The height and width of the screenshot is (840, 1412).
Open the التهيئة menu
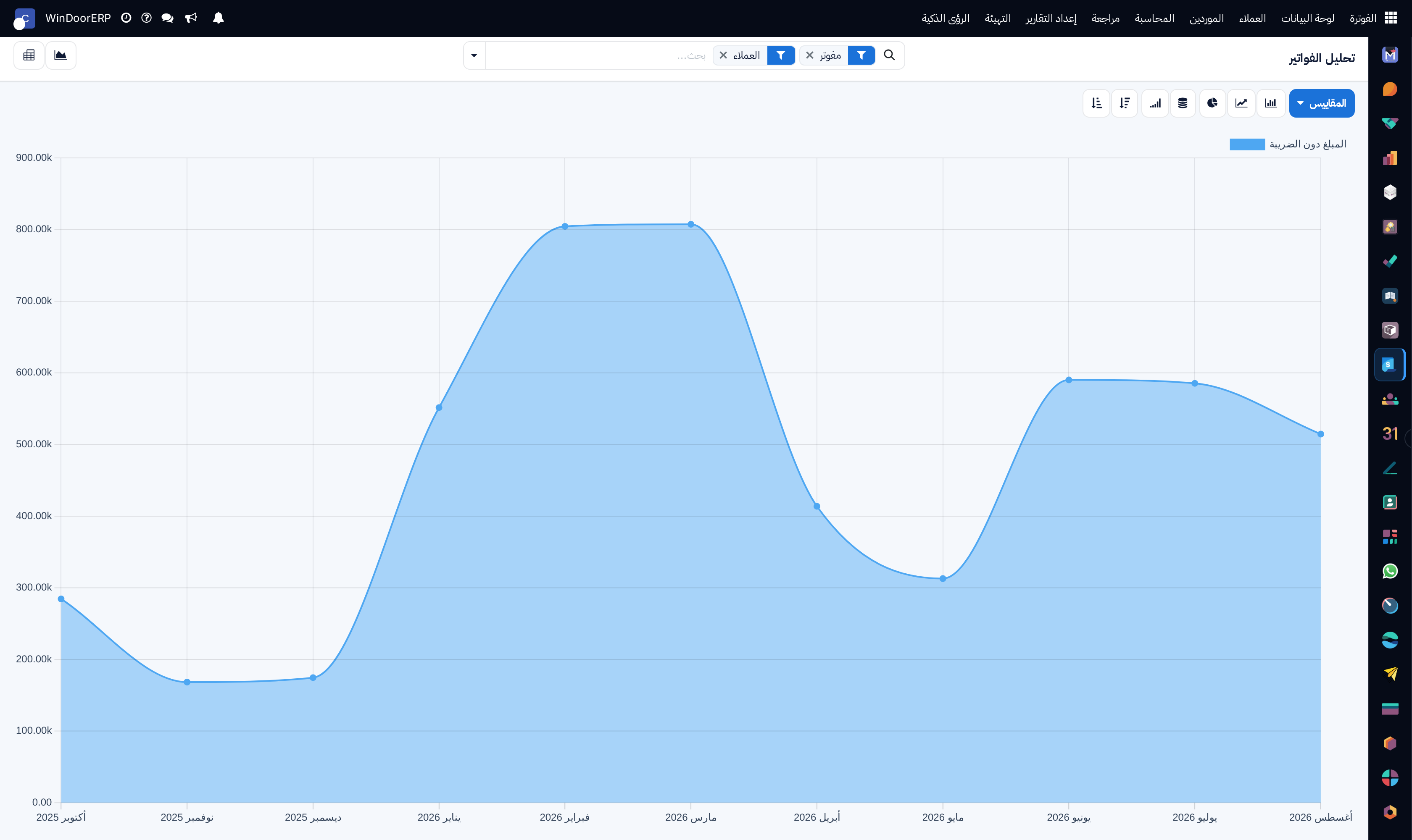click(x=997, y=18)
